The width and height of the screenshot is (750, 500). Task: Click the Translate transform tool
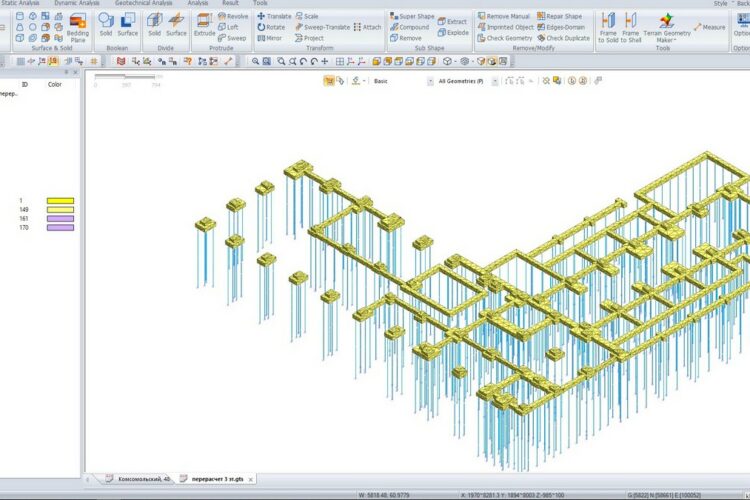[x=274, y=17]
